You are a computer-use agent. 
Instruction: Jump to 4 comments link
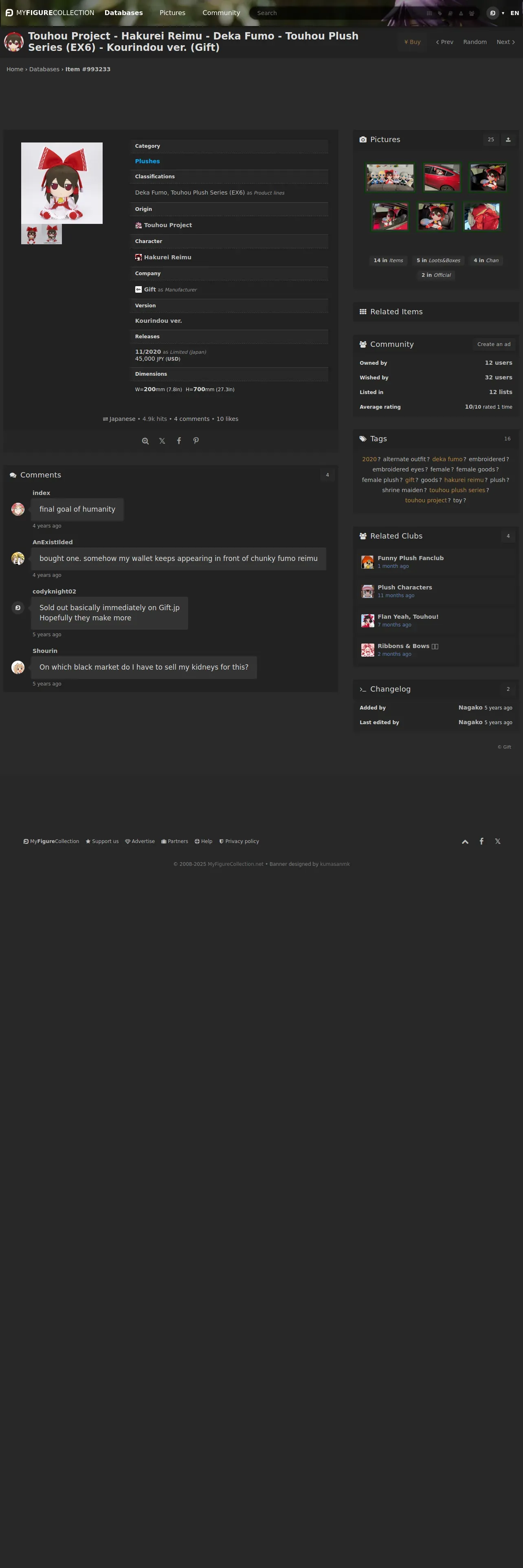pyautogui.click(x=191, y=419)
